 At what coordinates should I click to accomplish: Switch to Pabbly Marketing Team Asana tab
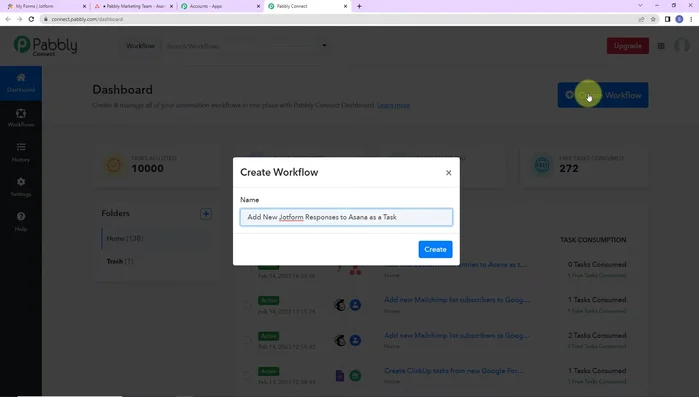click(x=134, y=6)
